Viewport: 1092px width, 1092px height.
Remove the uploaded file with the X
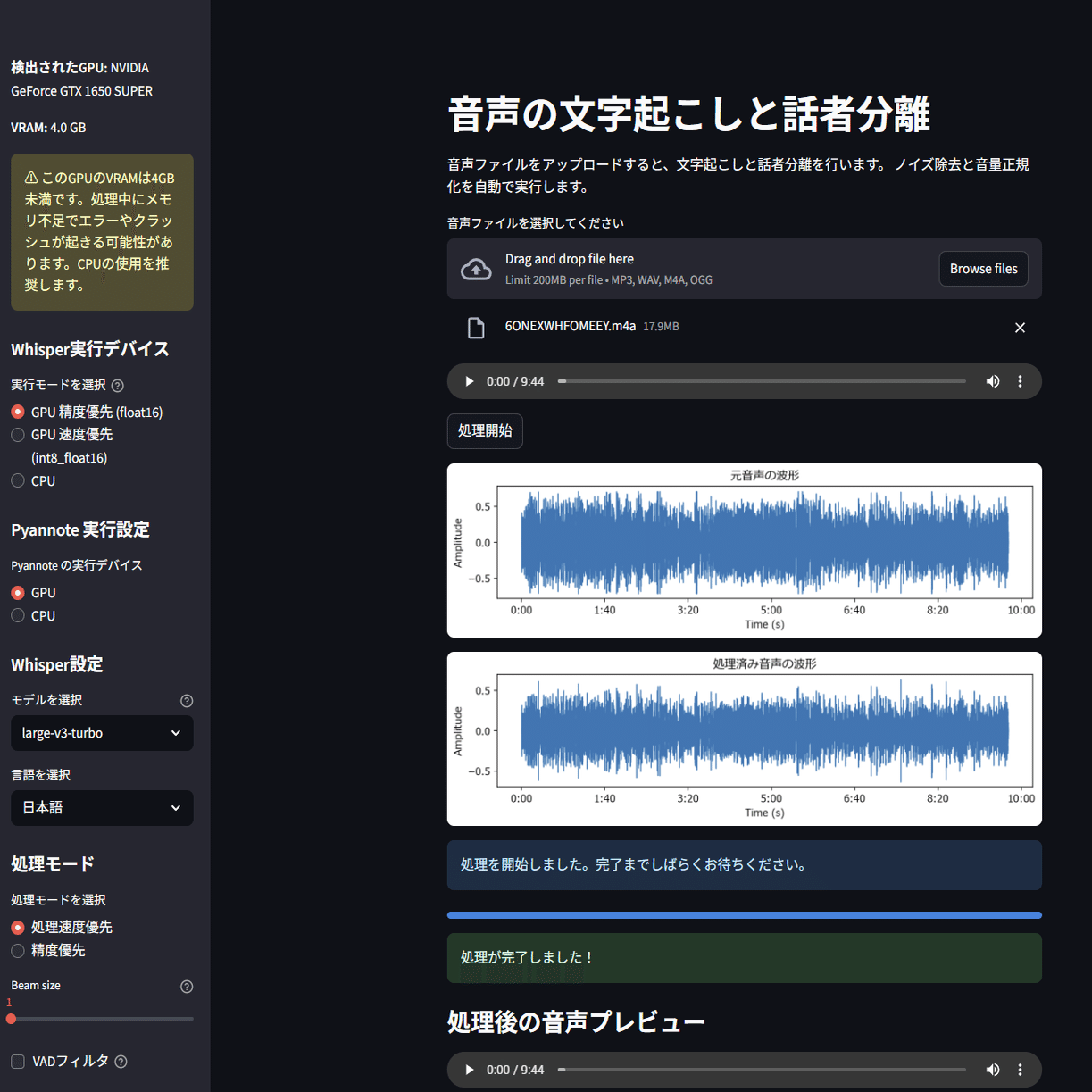pos(1020,327)
